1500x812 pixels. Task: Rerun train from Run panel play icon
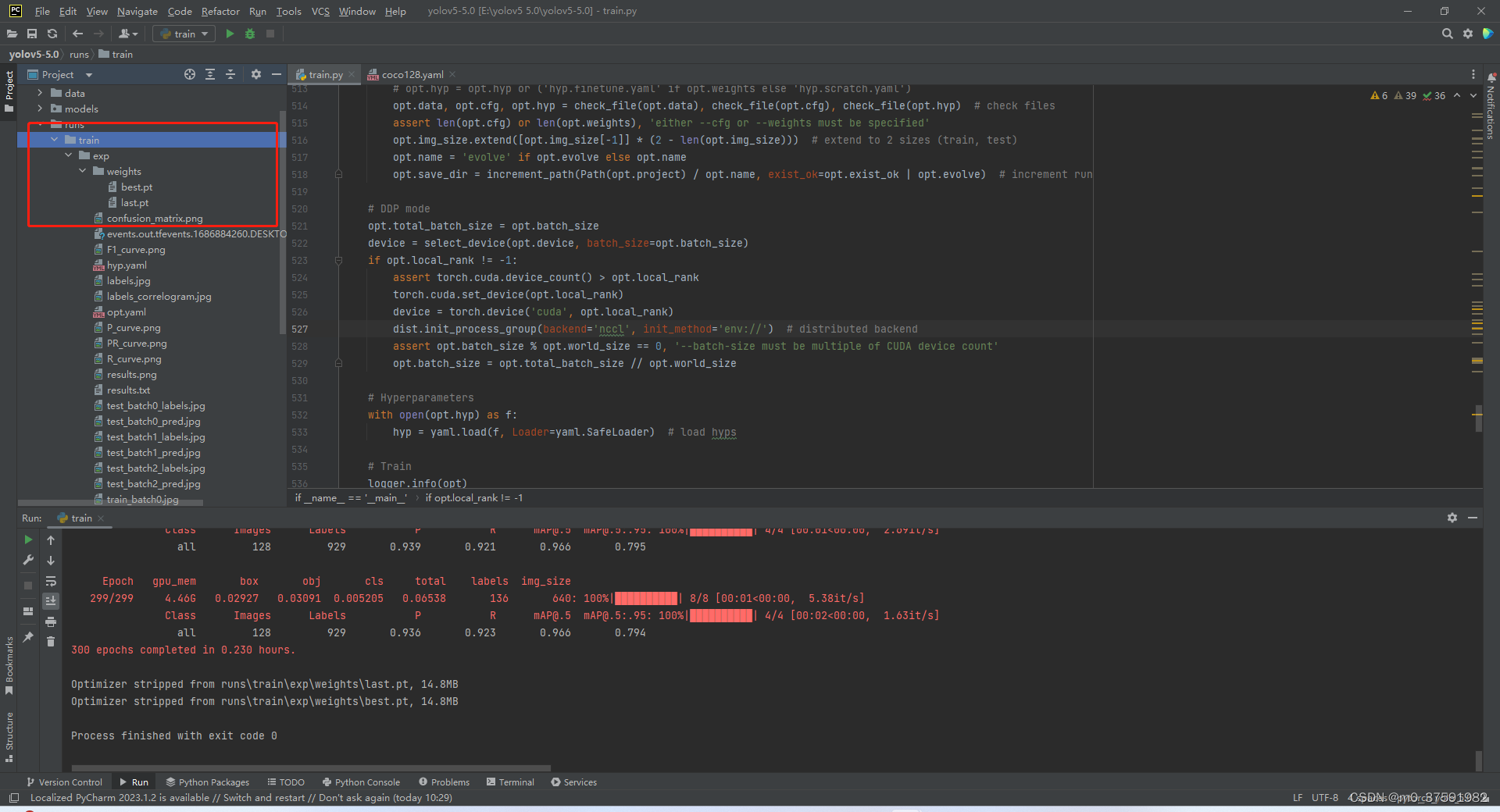point(28,540)
